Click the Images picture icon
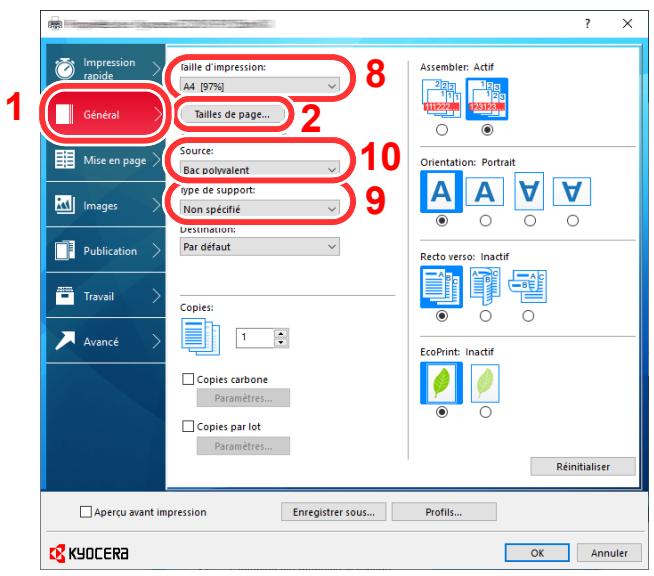Viewport: 654px width, 576px height. click(x=65, y=205)
